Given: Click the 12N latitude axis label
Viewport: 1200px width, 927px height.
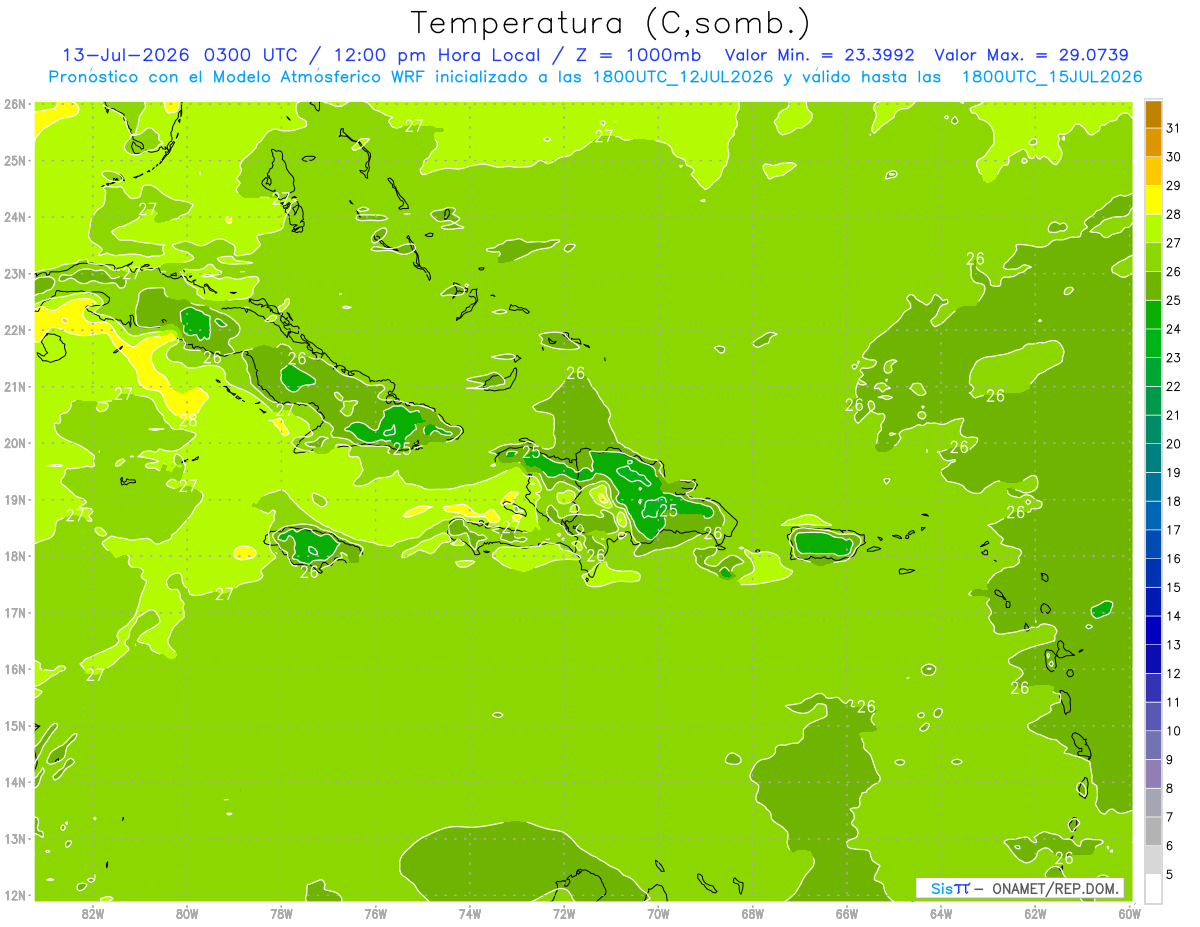Looking at the screenshot, I should 14,895.
